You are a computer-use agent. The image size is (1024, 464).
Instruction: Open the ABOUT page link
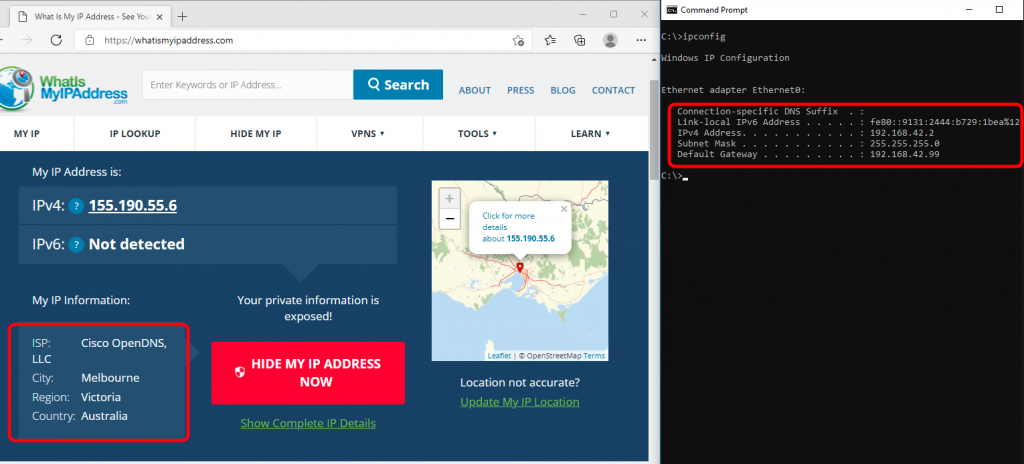[475, 90]
